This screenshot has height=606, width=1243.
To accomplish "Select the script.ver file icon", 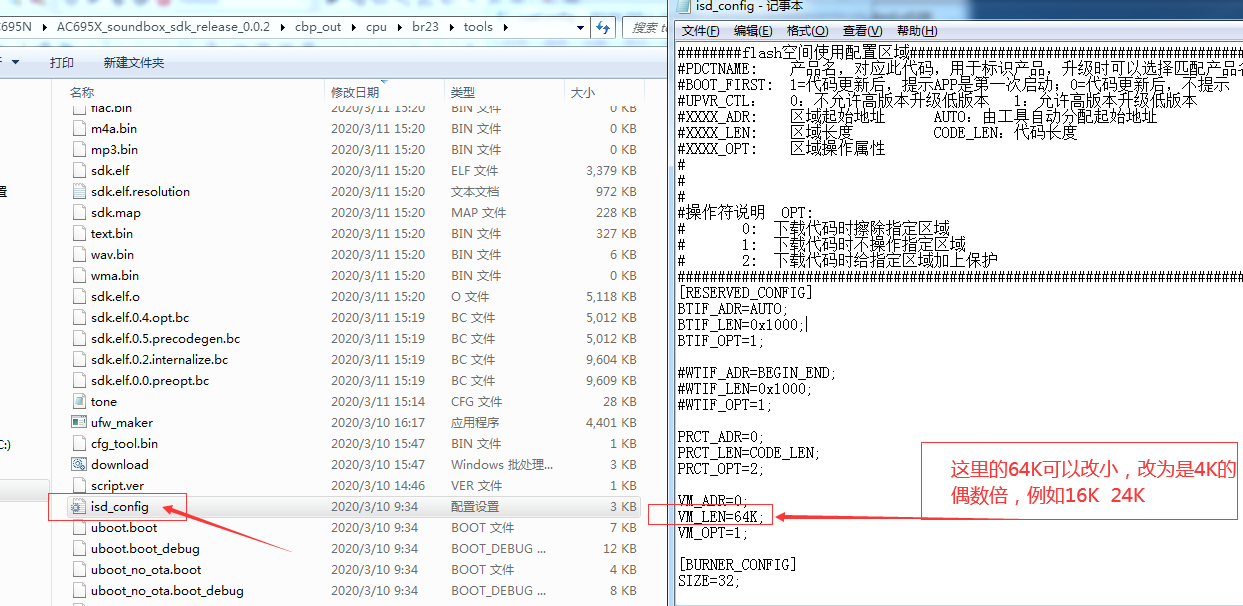I will tap(79, 486).
